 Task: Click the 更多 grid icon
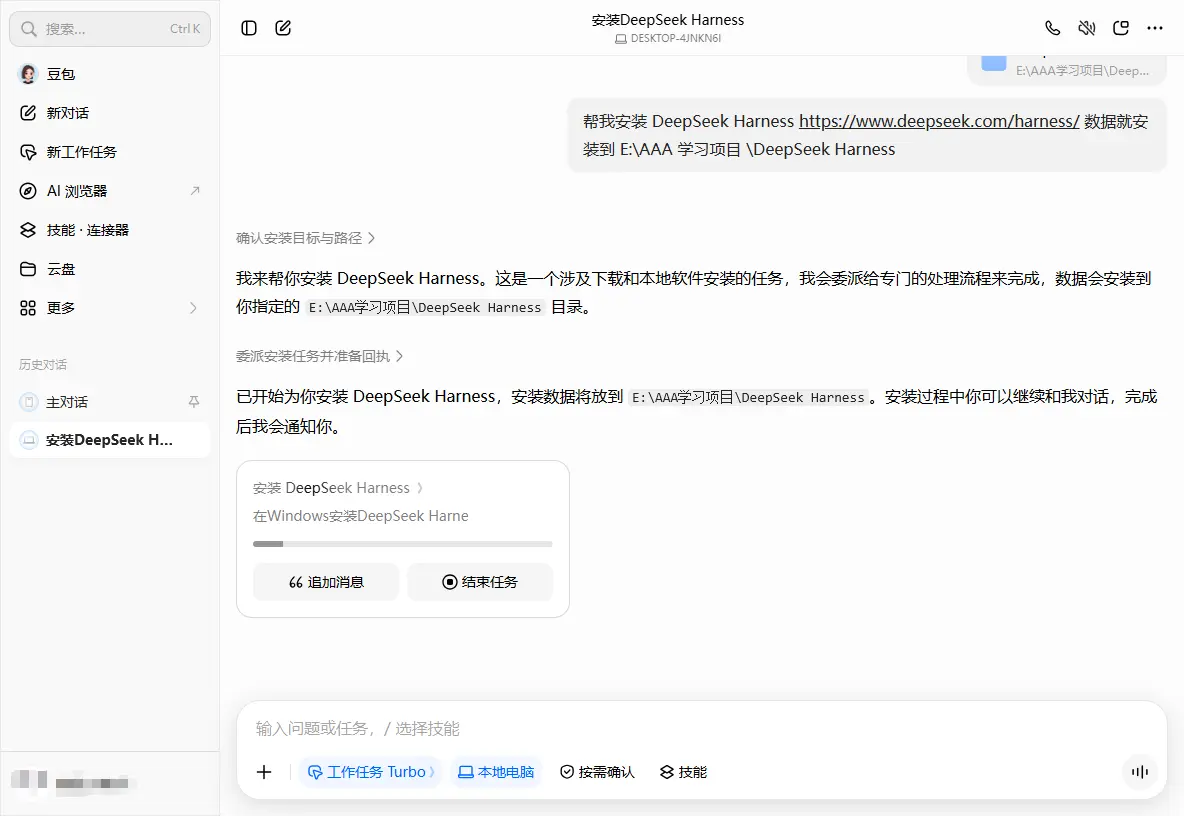[x=28, y=308]
